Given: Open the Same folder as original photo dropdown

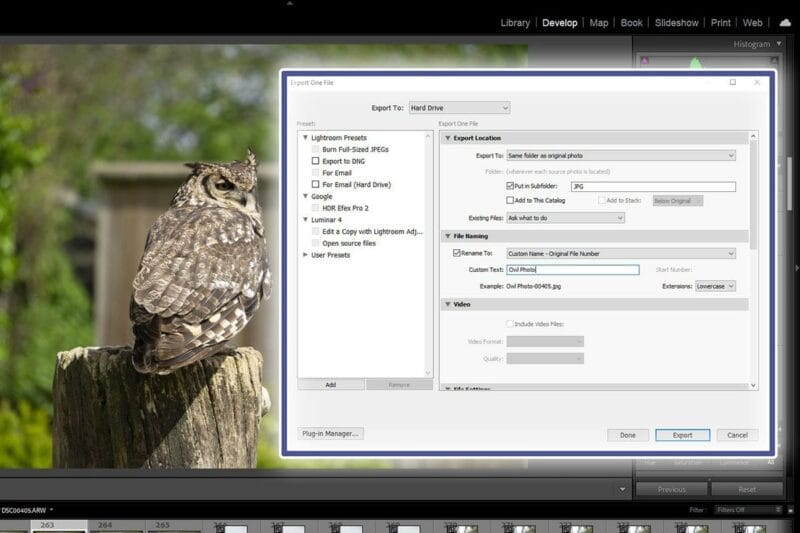Looking at the screenshot, I should click(621, 156).
